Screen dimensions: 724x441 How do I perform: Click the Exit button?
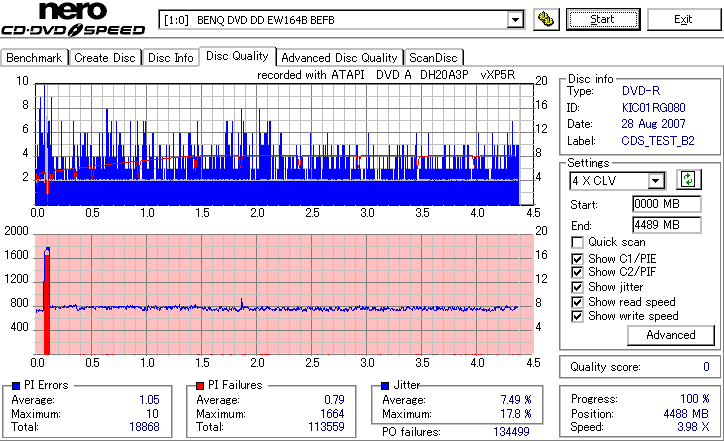tap(683, 19)
